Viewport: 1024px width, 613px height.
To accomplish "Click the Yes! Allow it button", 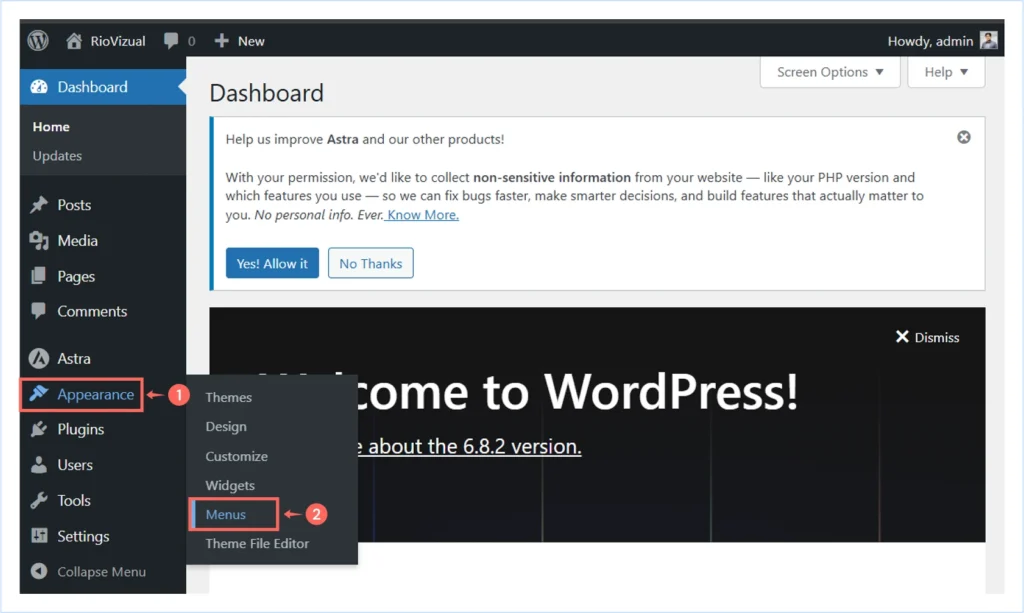I will click(x=272, y=263).
